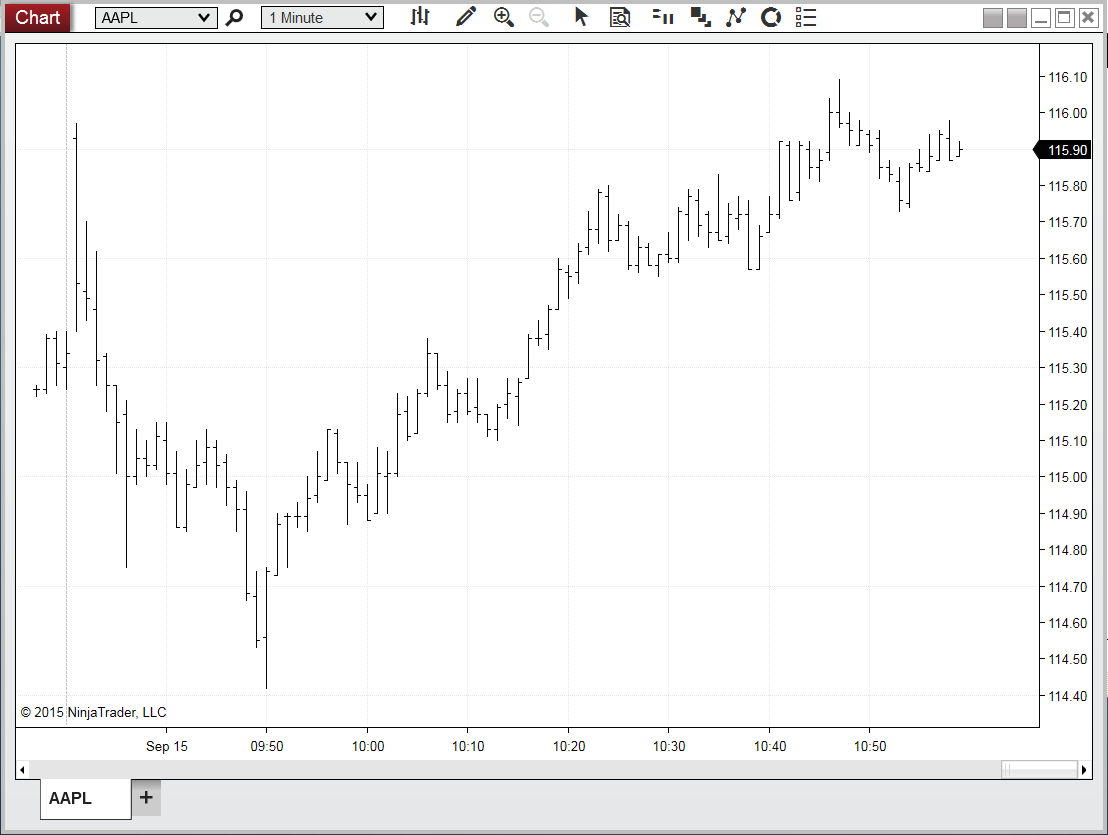Click the 115.70 price axis label
Viewport: 1108px width, 835px height.
coord(1068,223)
